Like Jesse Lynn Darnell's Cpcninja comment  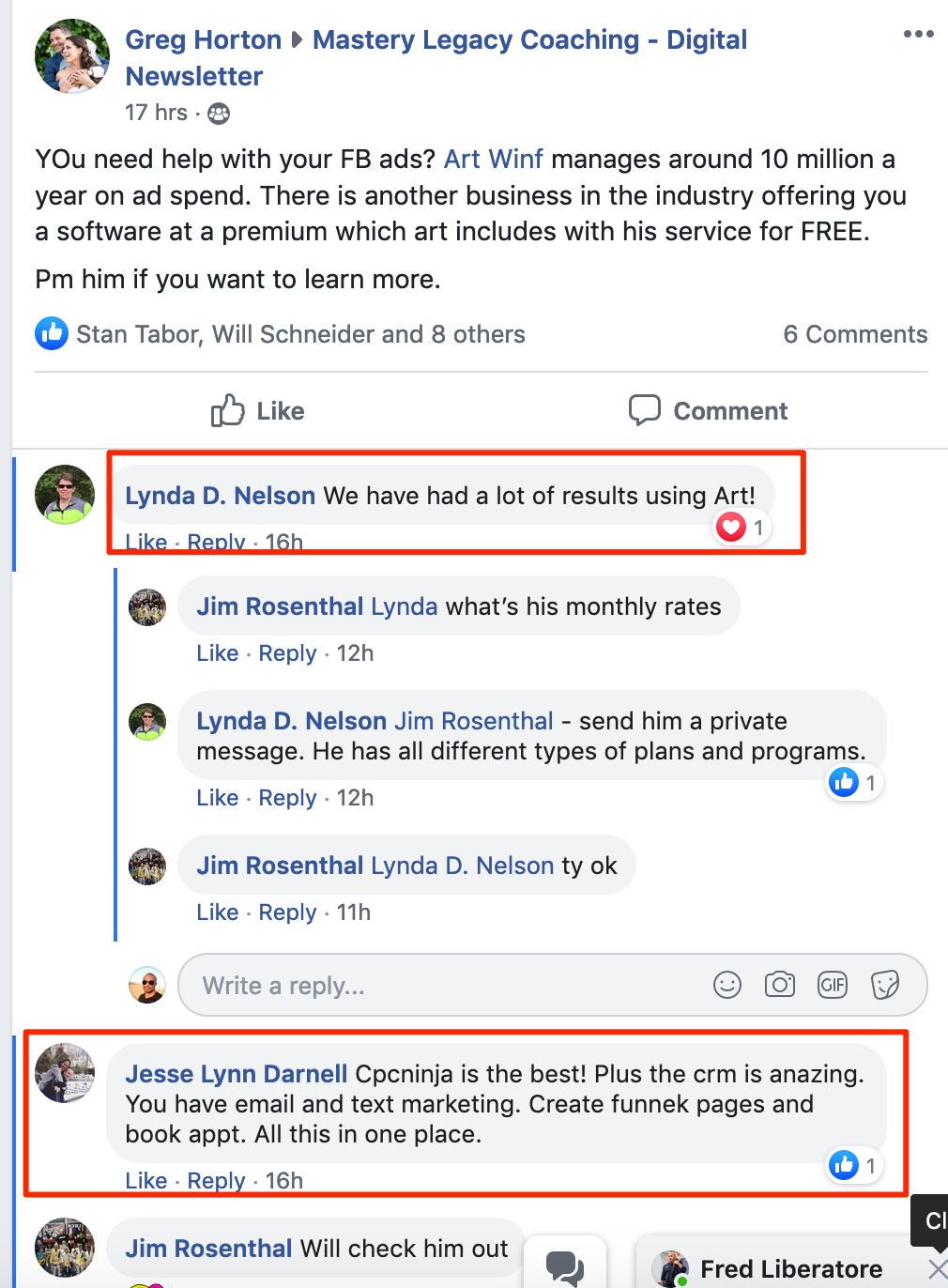coord(145,1180)
